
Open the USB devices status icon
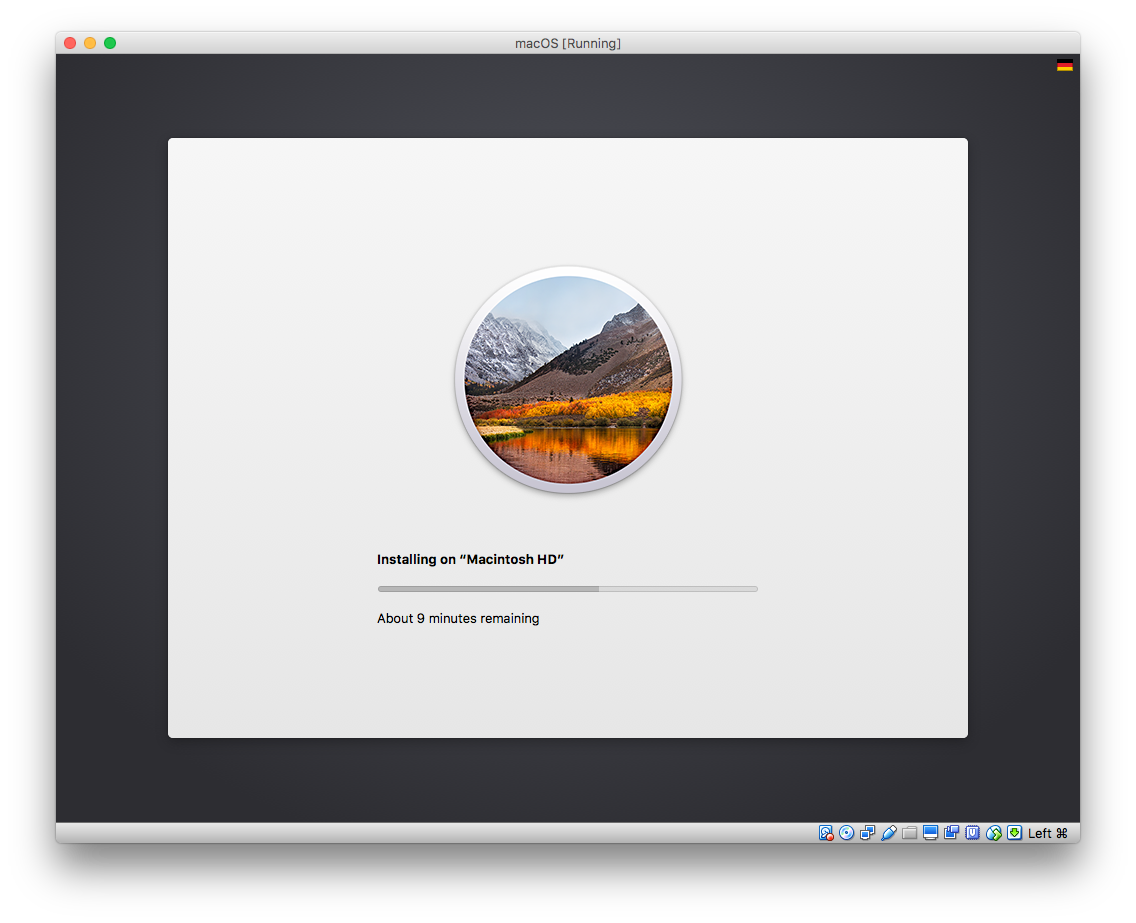click(x=889, y=833)
